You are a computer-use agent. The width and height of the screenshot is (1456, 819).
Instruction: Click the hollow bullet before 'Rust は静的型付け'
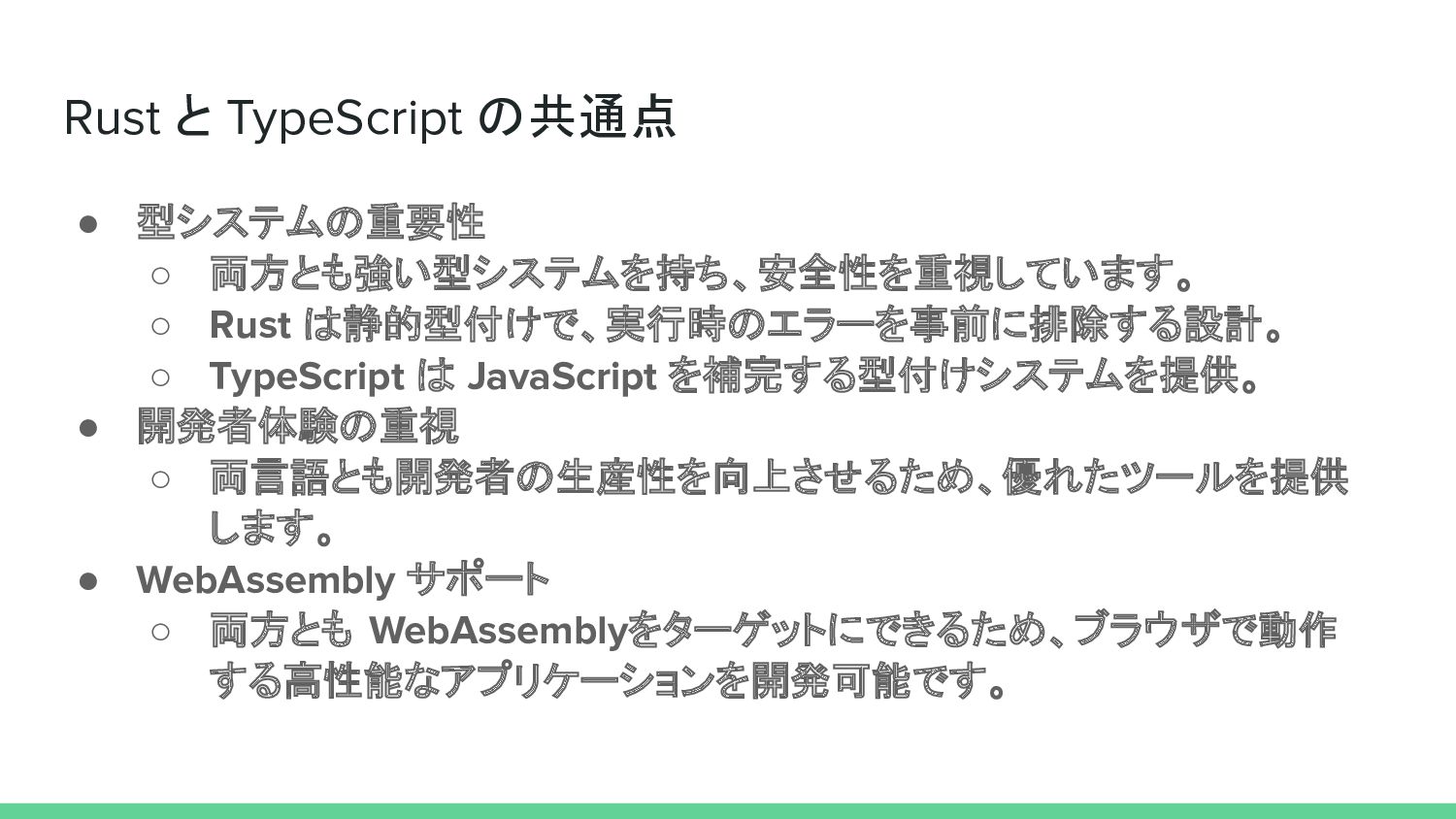pos(161,327)
